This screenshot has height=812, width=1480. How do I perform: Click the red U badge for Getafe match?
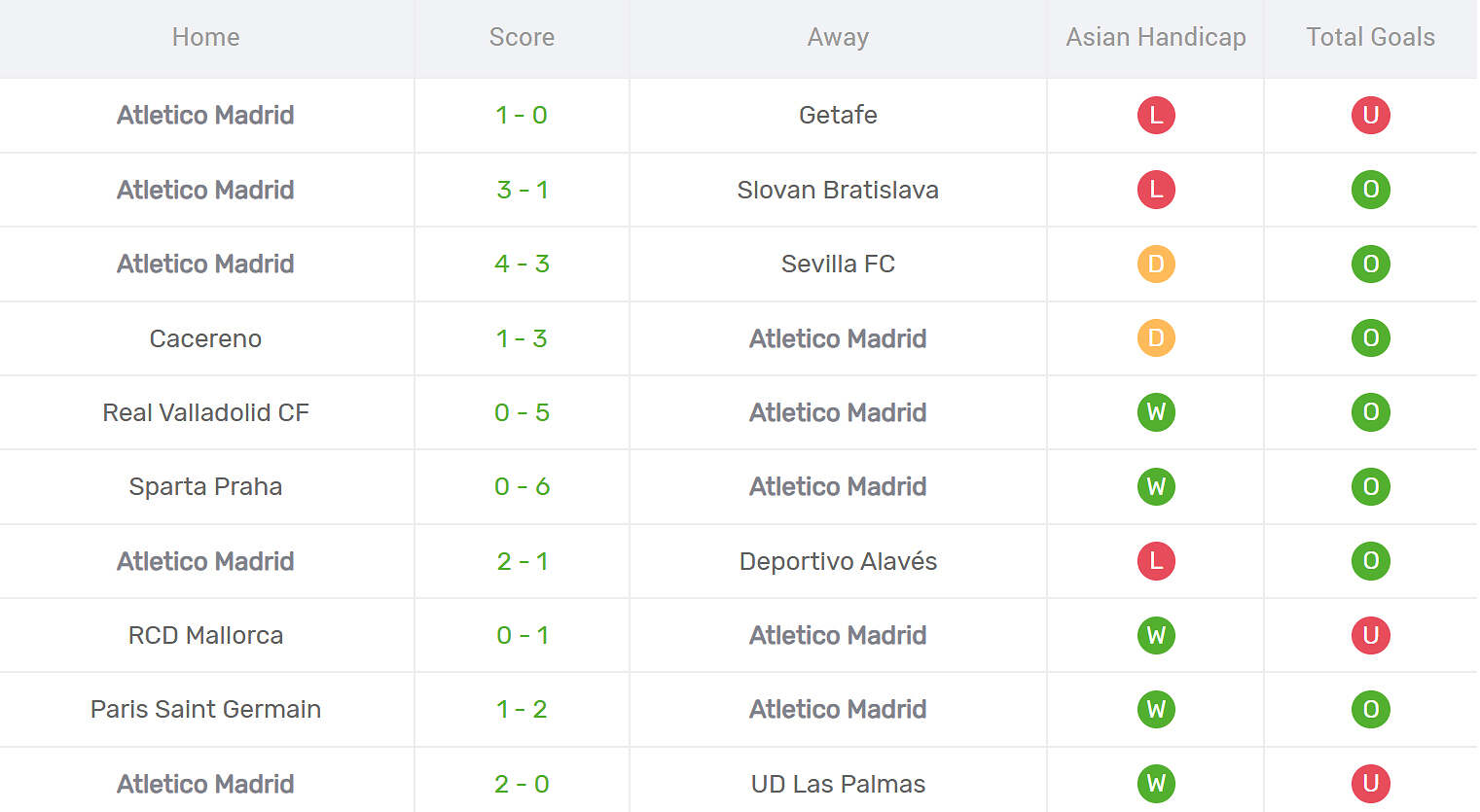click(x=1370, y=115)
